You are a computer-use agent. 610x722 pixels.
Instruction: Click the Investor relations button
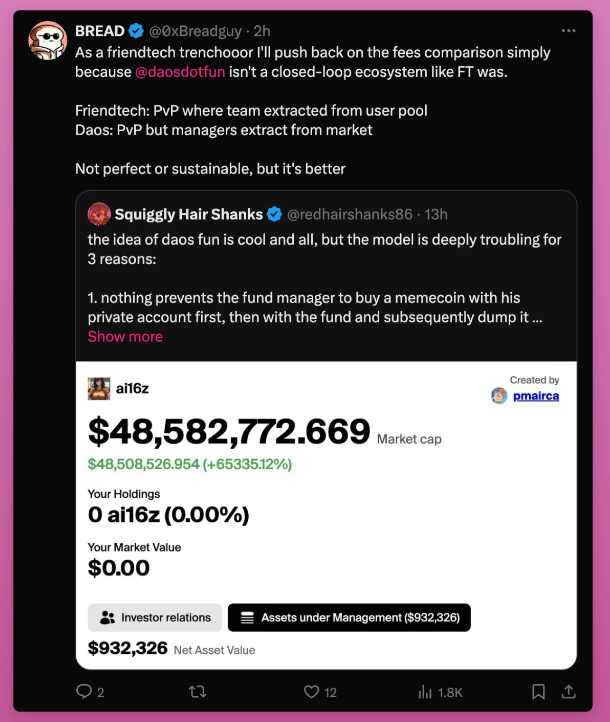click(x=154, y=618)
